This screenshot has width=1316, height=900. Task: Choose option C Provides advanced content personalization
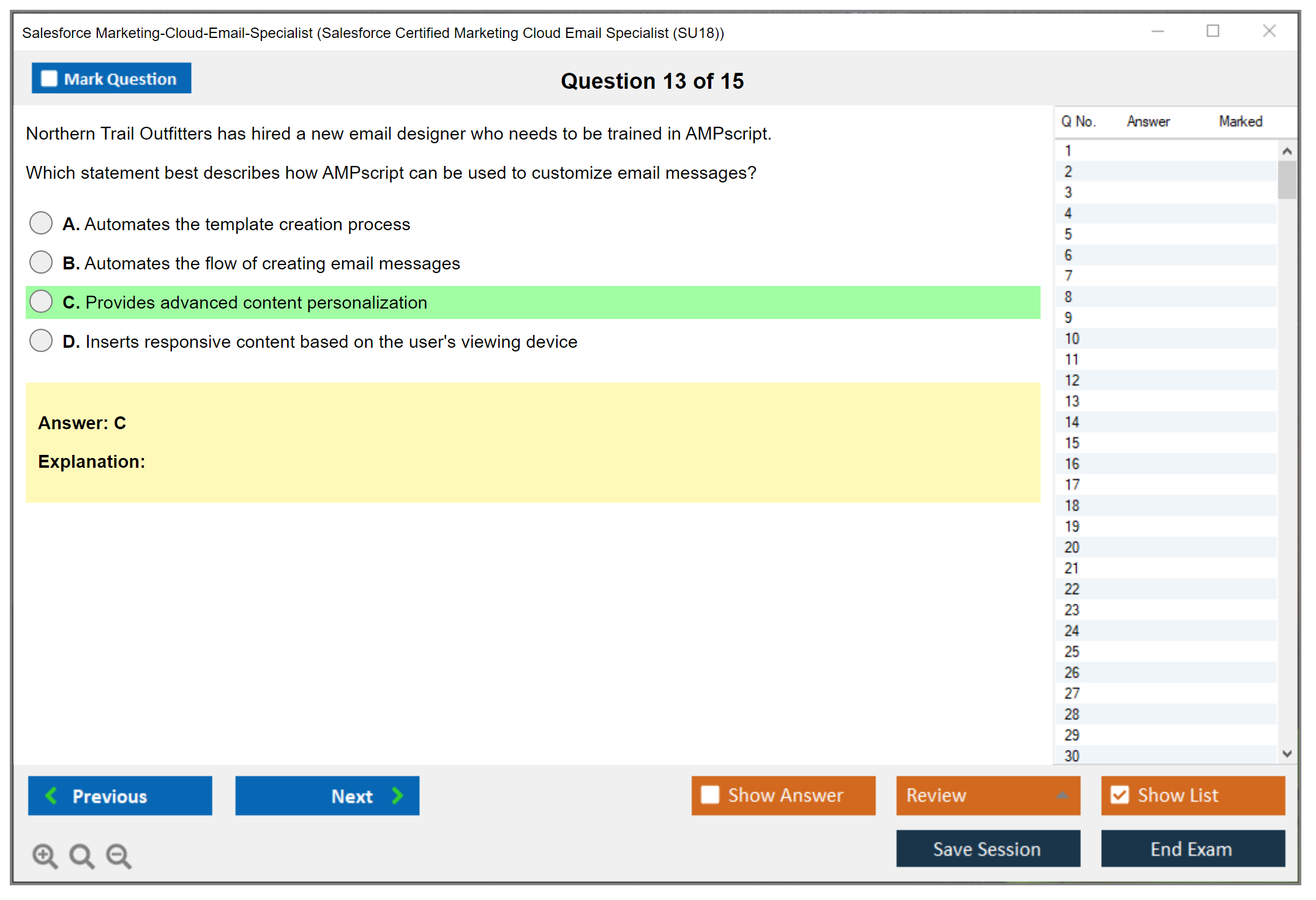41,302
